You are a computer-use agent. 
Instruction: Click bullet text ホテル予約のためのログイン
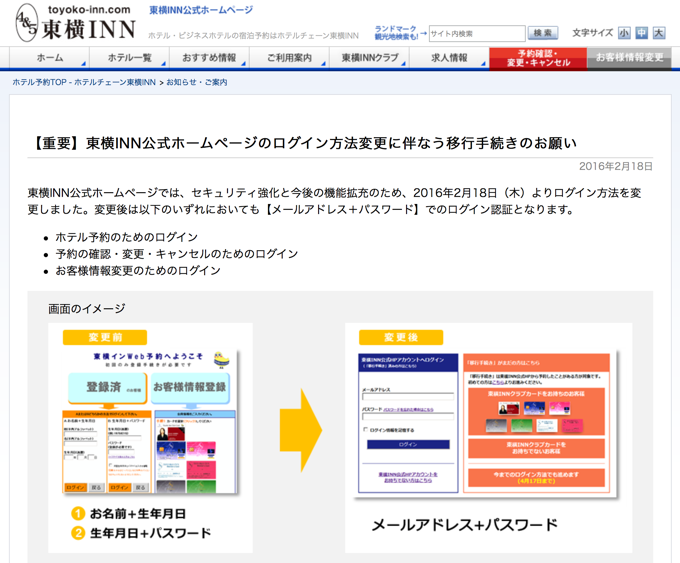click(126, 237)
